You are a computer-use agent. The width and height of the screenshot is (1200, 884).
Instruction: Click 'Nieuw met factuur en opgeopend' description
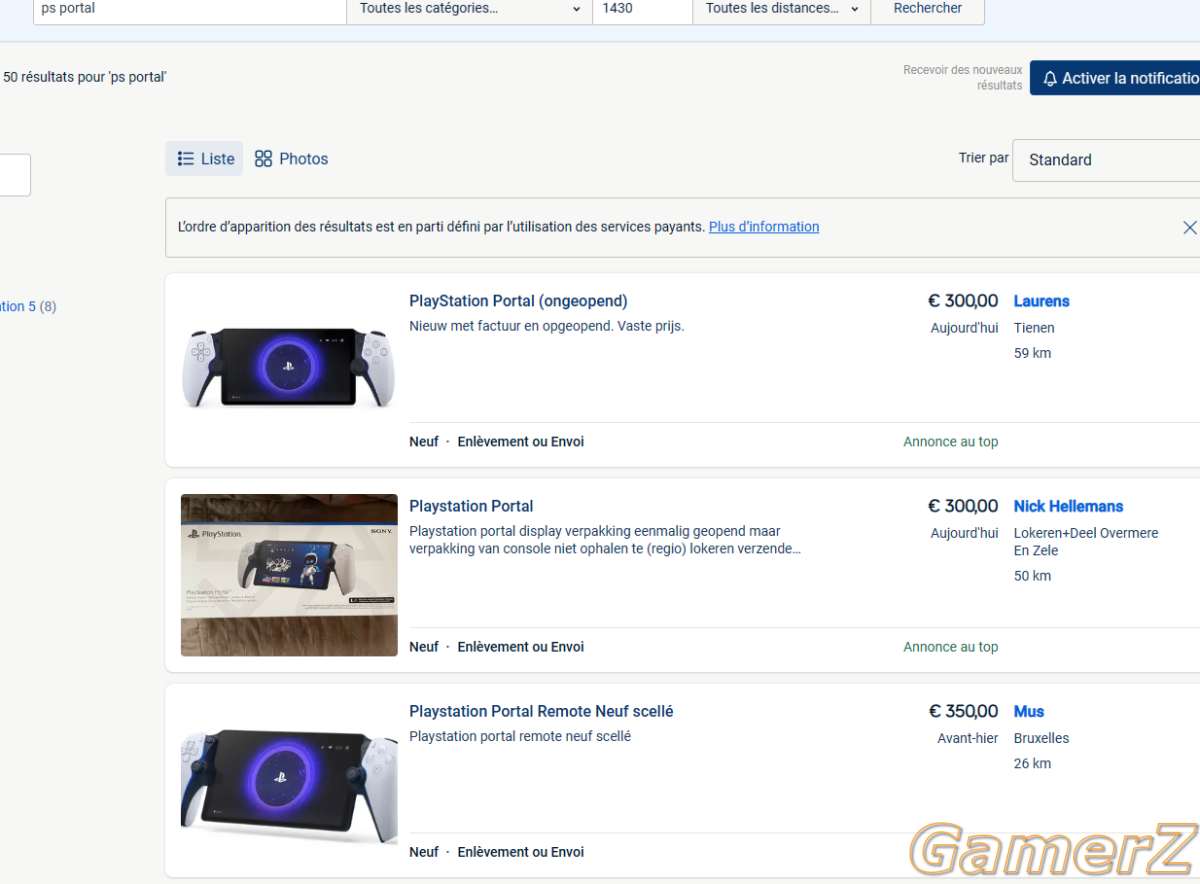[x=546, y=326]
